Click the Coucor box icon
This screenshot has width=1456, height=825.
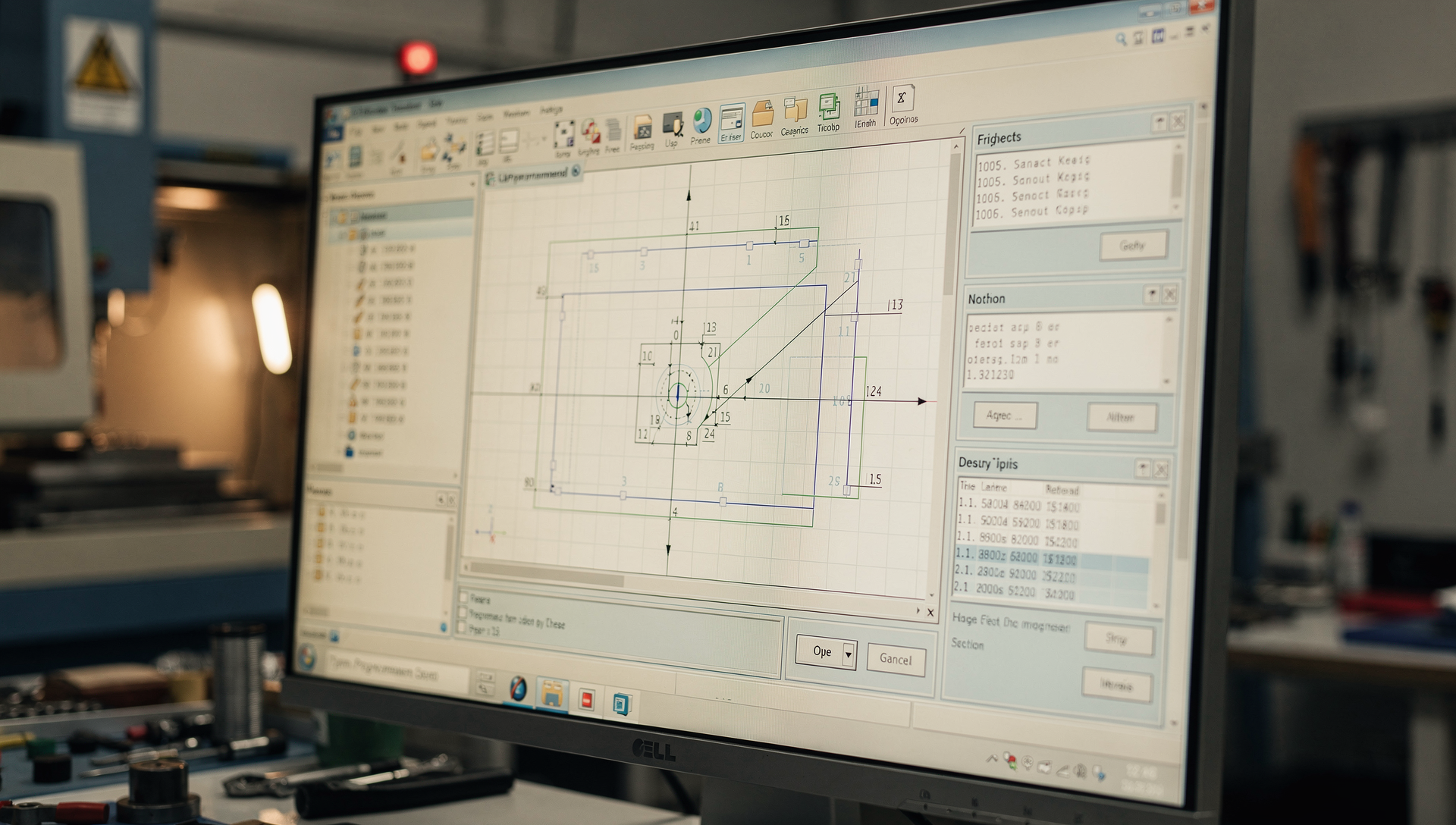click(x=762, y=114)
